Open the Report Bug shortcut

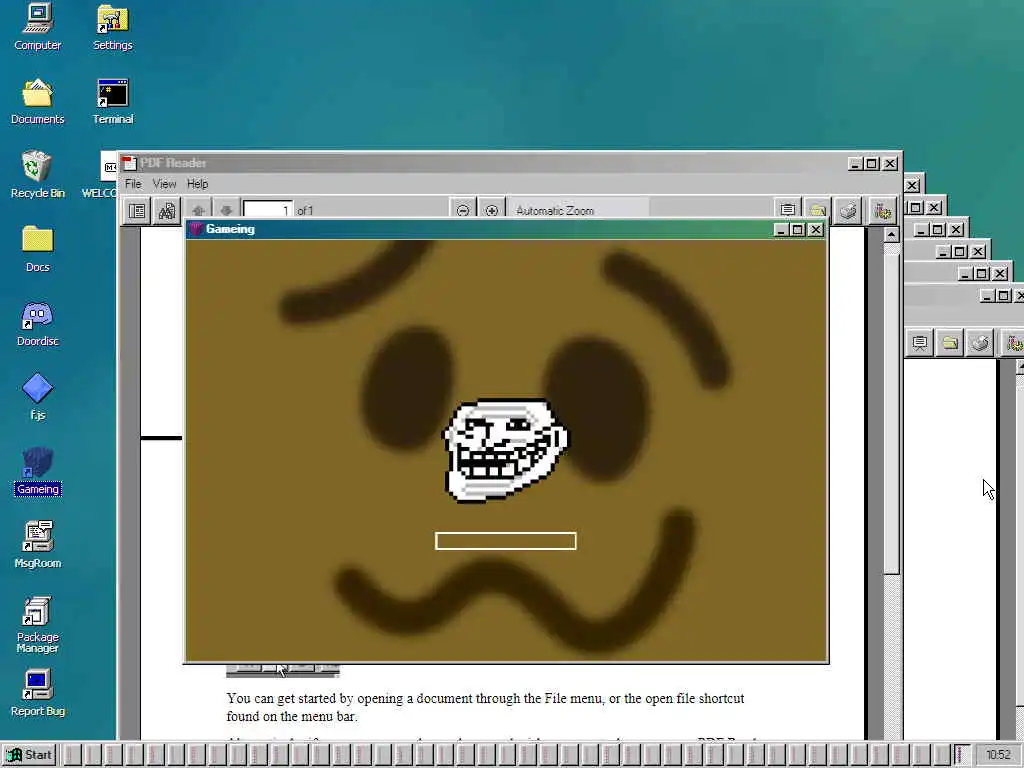(x=37, y=694)
